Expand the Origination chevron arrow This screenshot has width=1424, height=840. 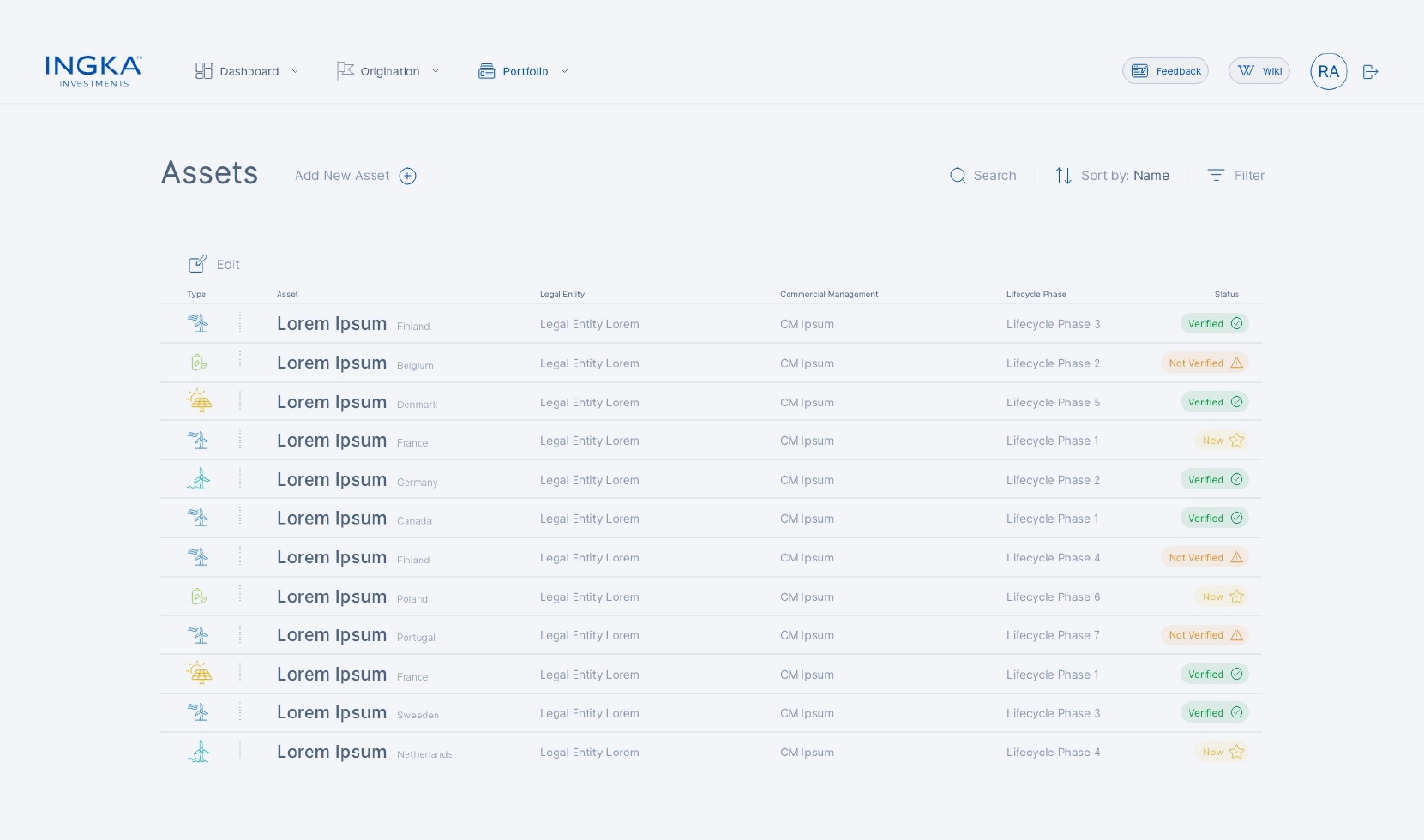coord(436,71)
